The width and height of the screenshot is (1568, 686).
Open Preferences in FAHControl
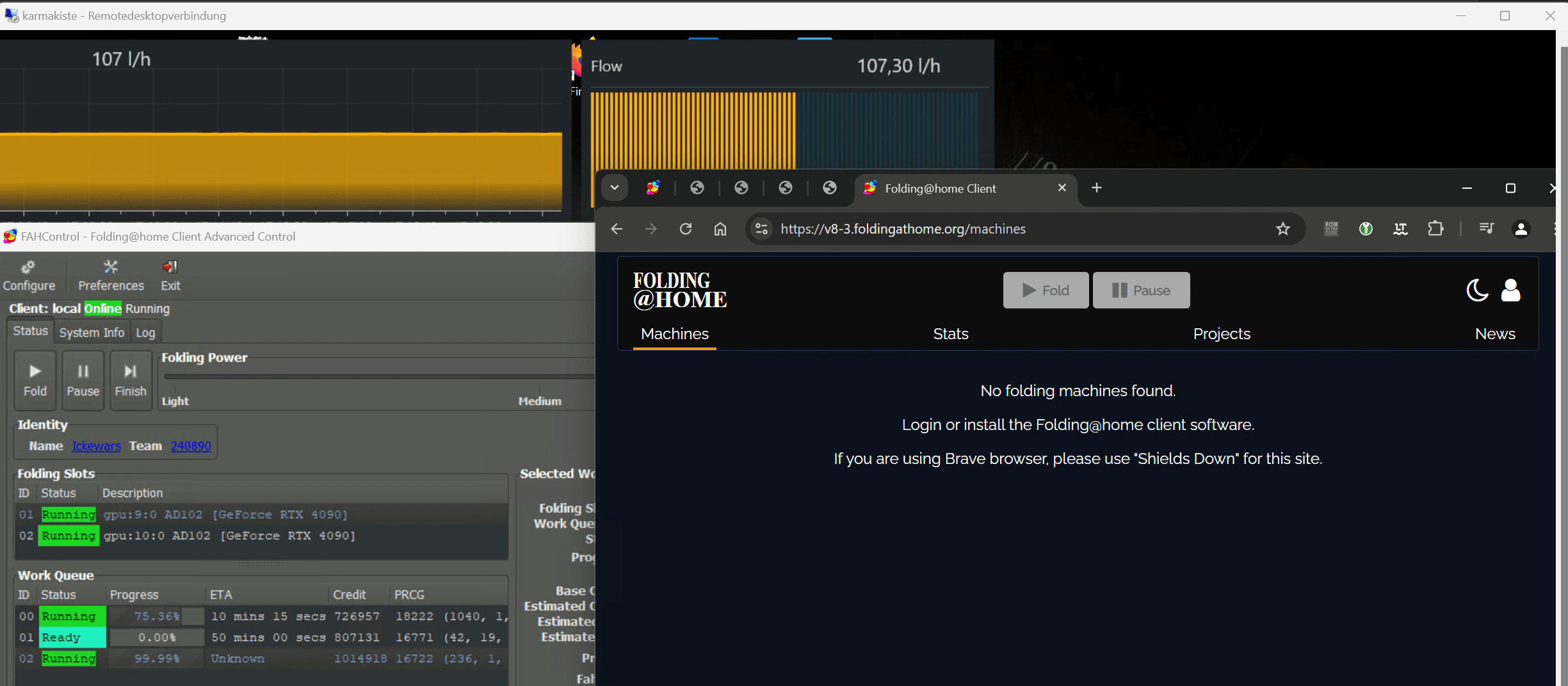(111, 276)
